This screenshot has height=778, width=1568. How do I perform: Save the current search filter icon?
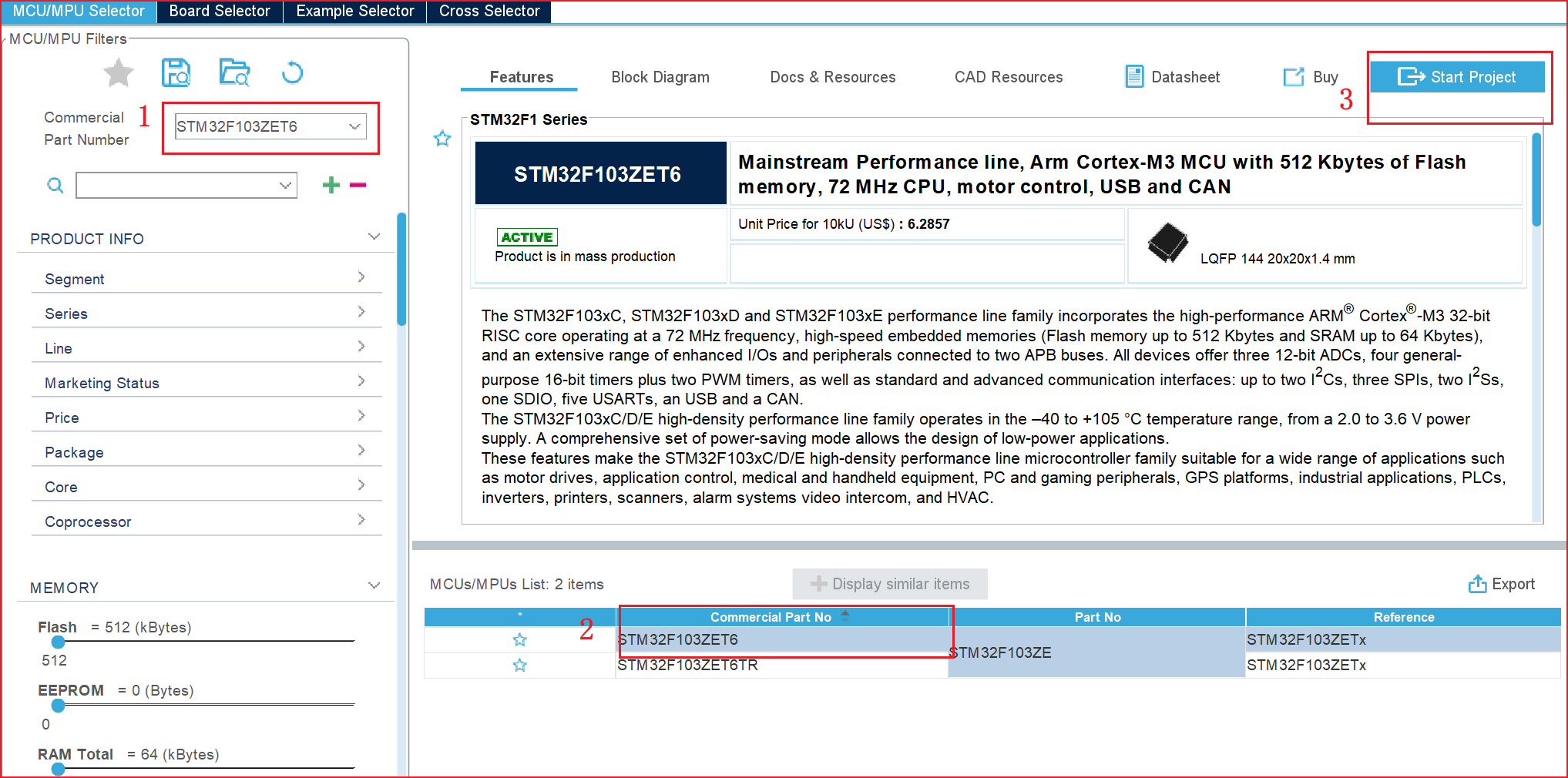[x=176, y=73]
